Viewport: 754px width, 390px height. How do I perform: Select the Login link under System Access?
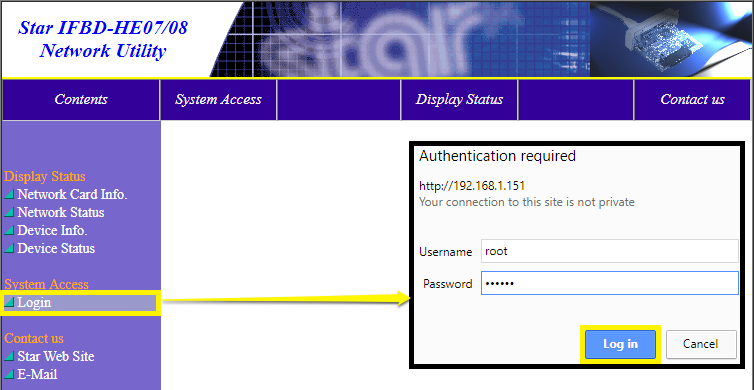pos(34,303)
